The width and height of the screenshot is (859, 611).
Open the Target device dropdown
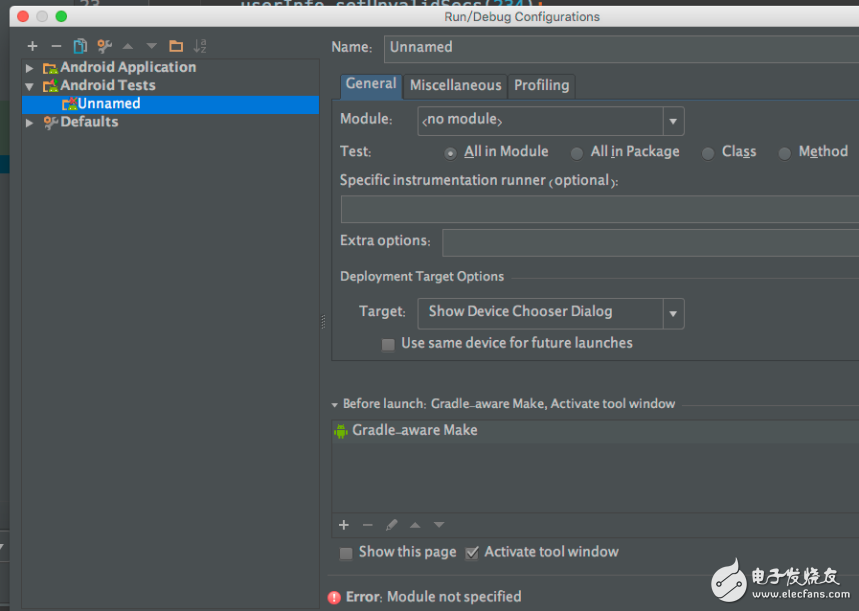(x=673, y=313)
